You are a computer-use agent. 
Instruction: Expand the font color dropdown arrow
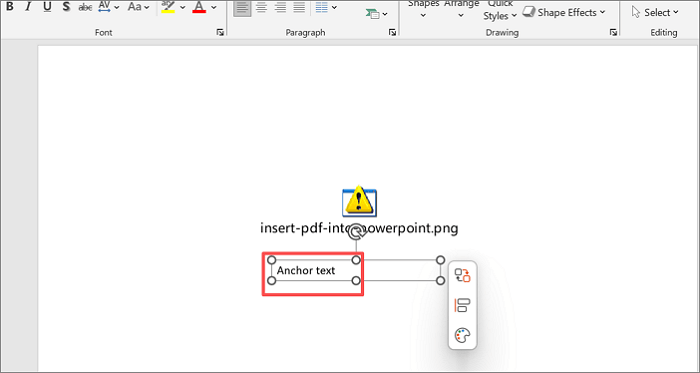pyautogui.click(x=213, y=7)
